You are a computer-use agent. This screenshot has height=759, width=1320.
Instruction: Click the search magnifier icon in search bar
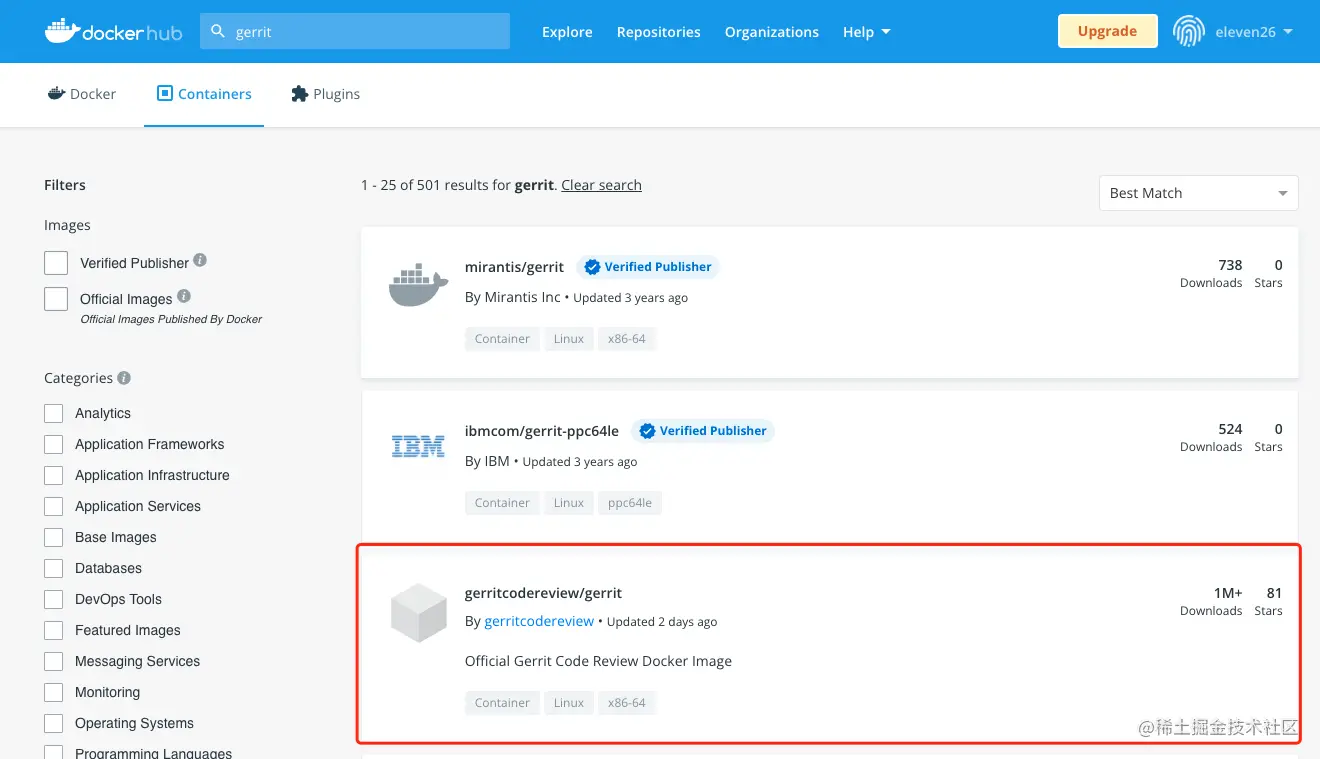tap(218, 31)
